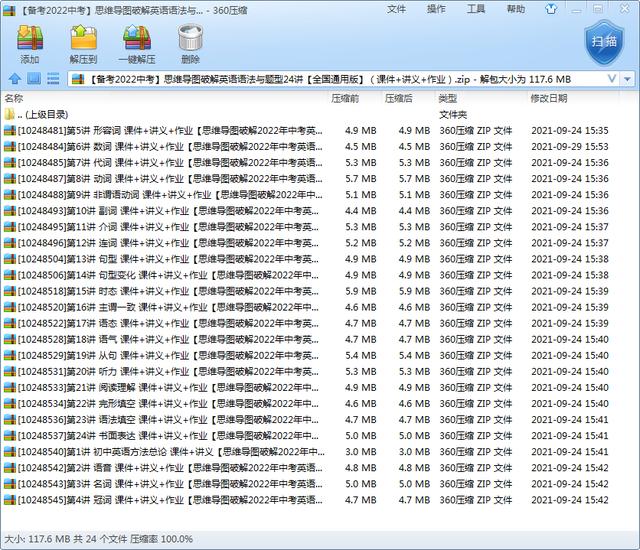Click zip icon of 第11讲 介词 row
Screen dimensions: 640x550
[9, 227]
